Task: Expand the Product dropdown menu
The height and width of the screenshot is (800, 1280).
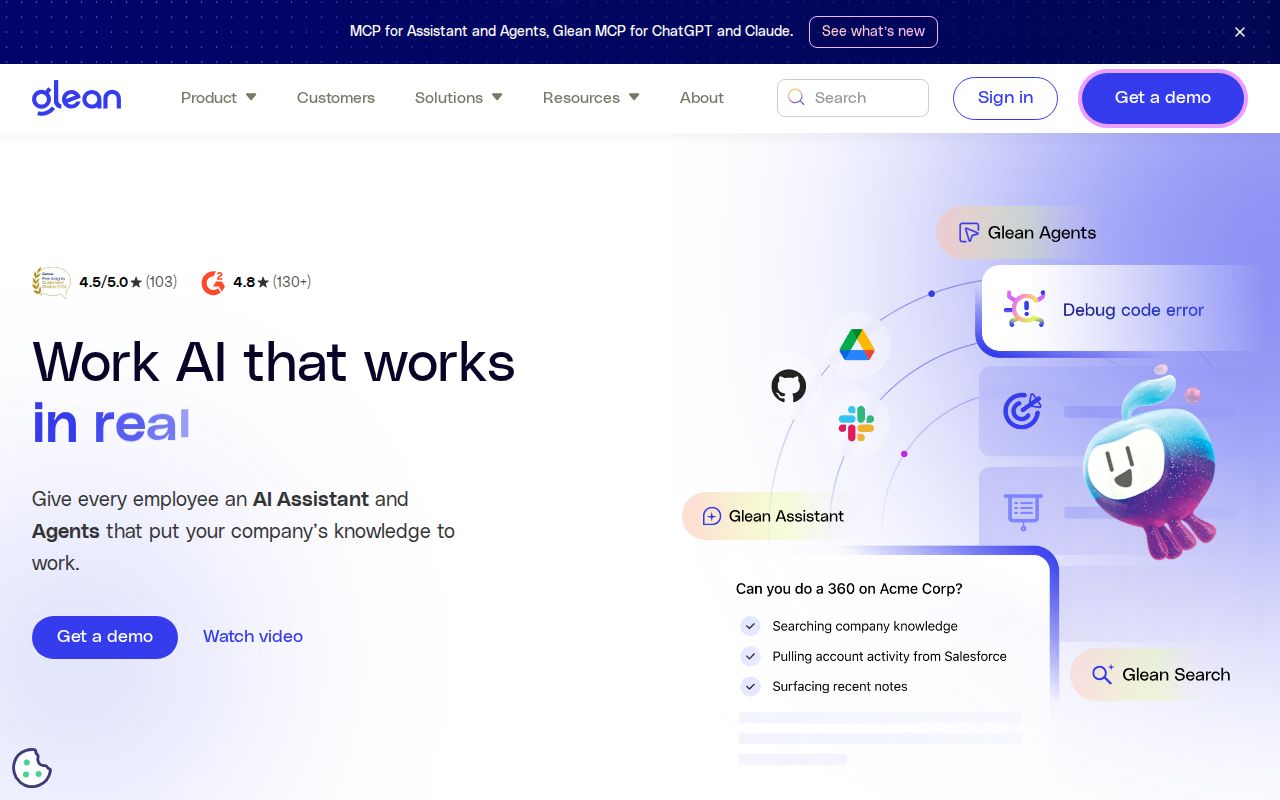Action: coord(218,98)
